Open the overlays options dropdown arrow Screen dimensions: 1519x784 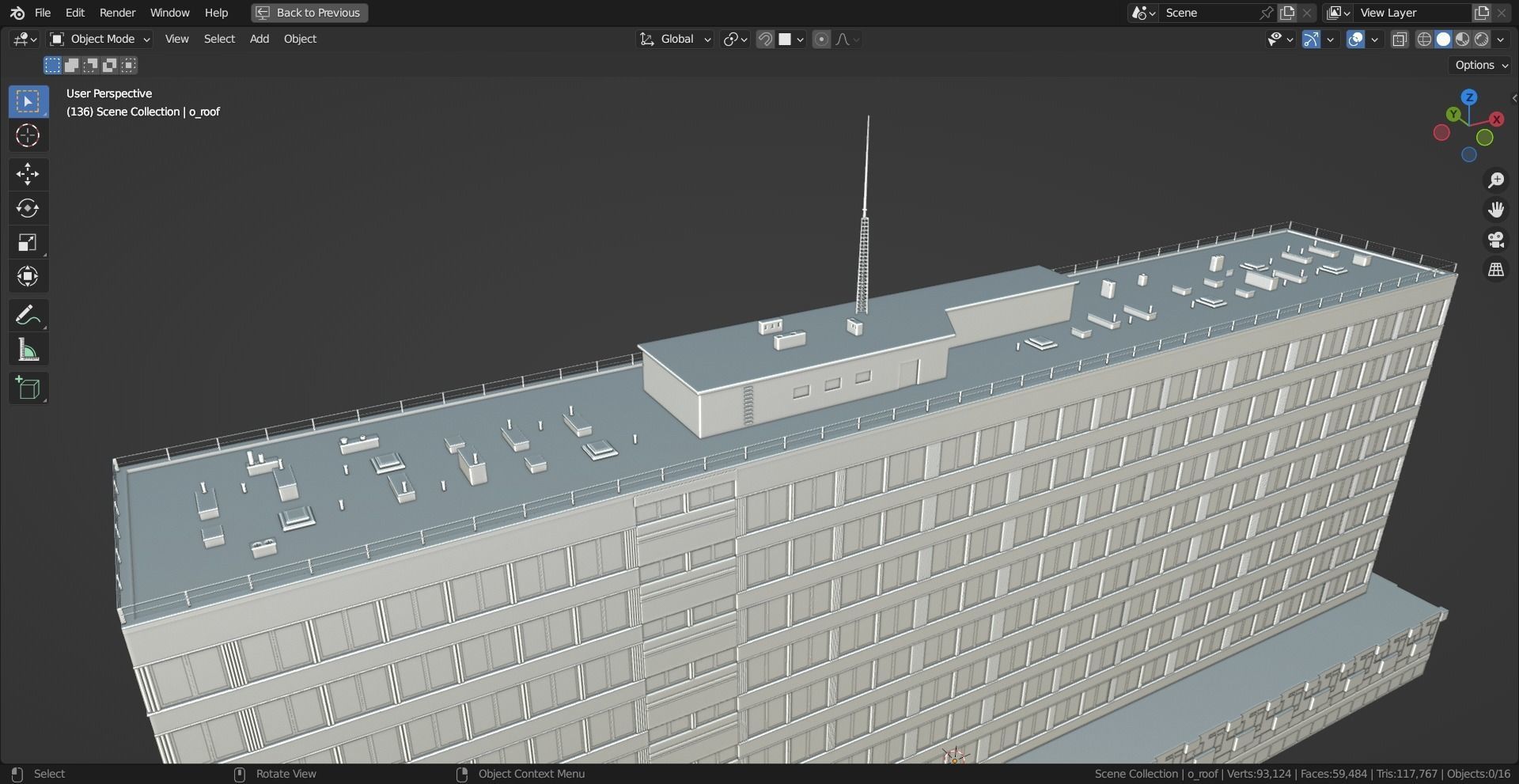point(1375,39)
